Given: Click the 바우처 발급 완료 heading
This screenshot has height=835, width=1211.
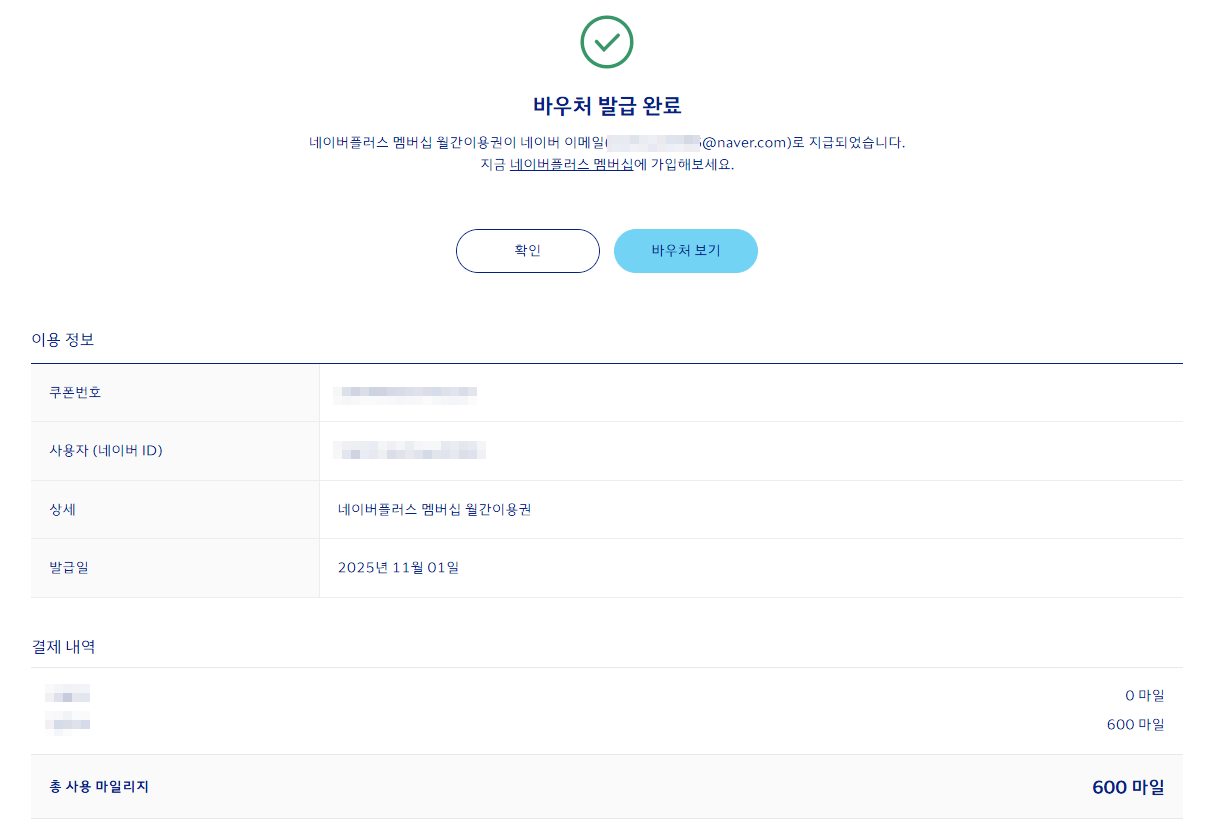Looking at the screenshot, I should pos(605,105).
